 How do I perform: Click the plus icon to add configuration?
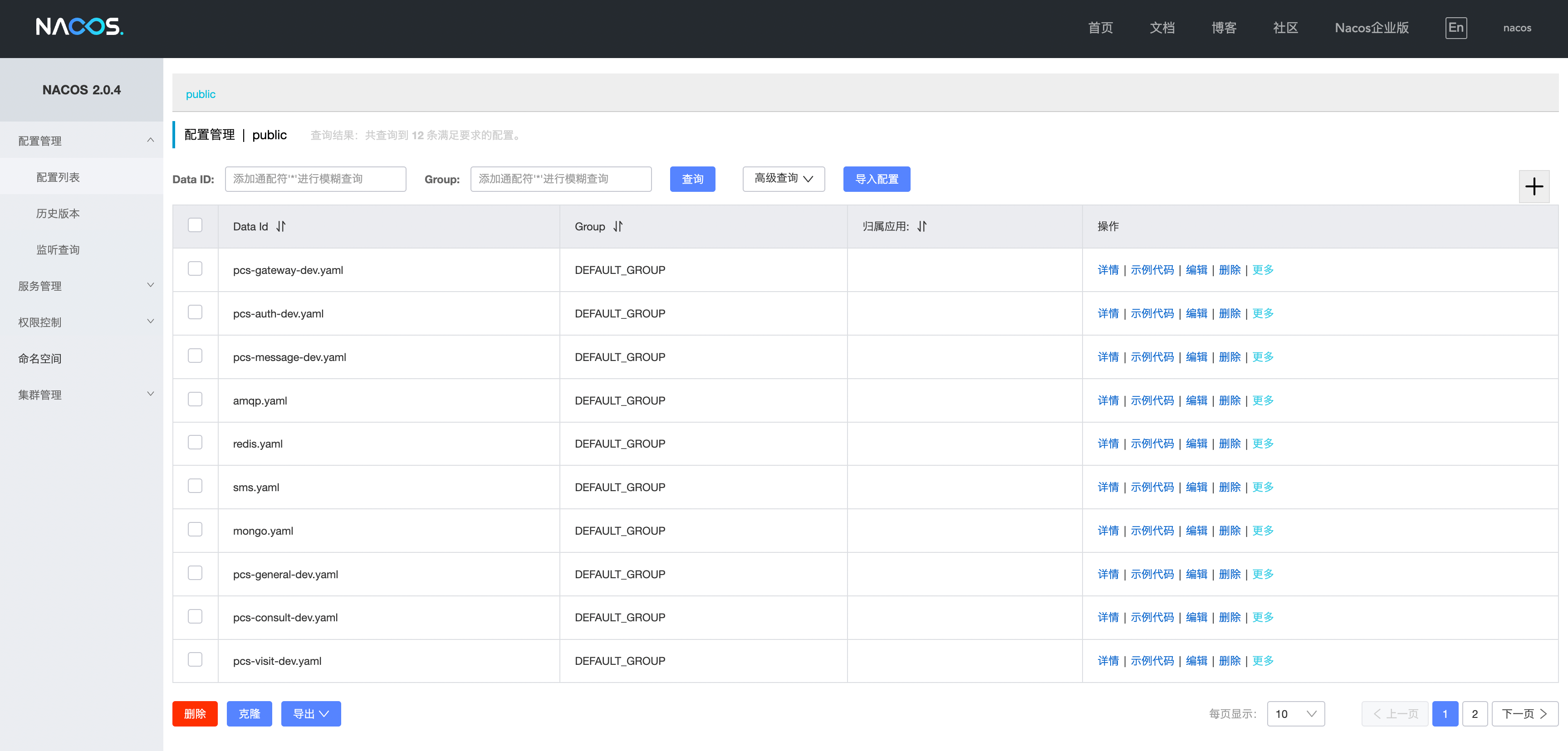1534,186
